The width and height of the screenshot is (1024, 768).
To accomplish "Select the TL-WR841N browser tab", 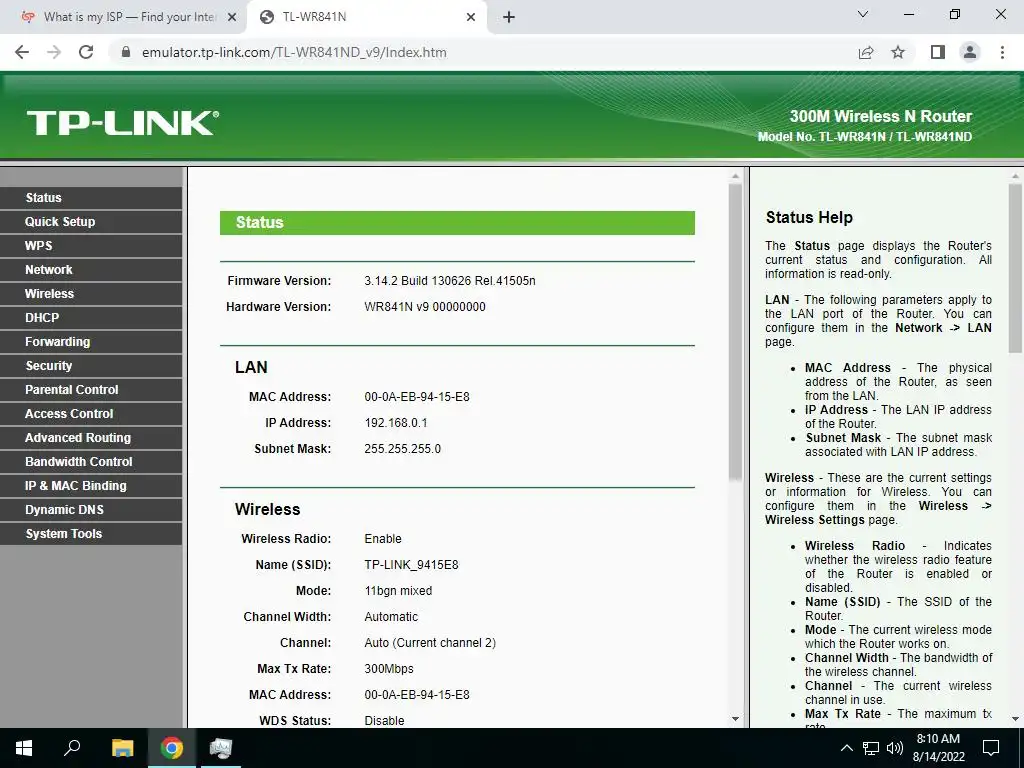I will coord(367,17).
